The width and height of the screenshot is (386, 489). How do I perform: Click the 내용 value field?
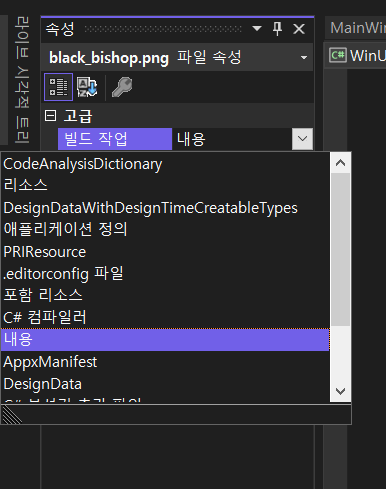tap(232, 139)
